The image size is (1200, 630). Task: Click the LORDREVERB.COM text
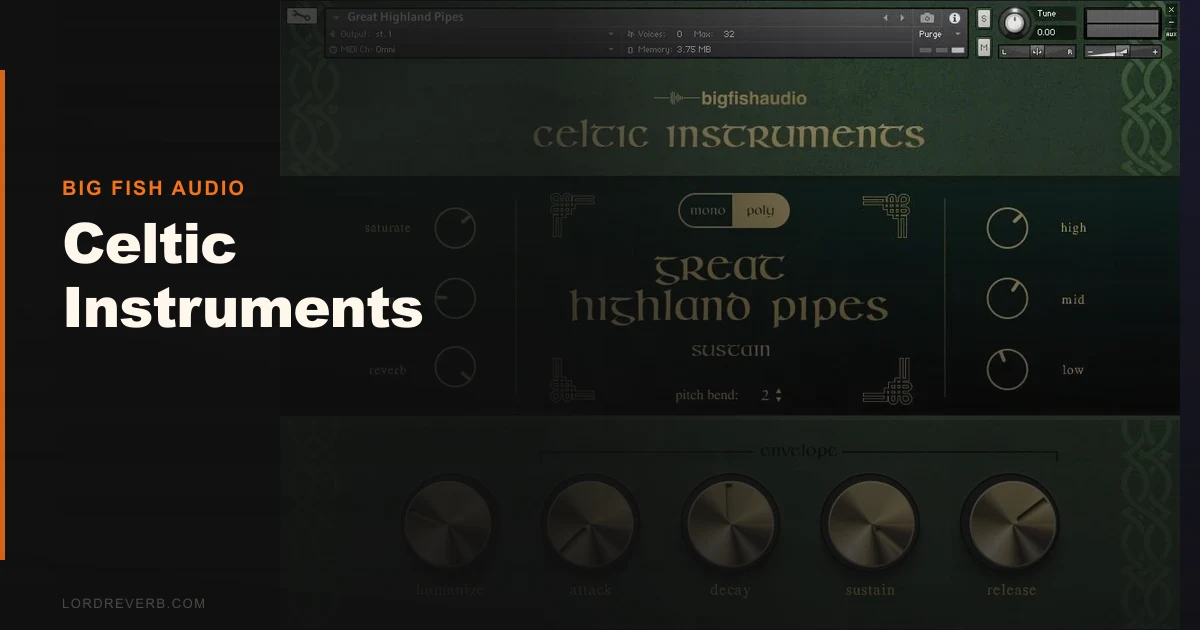coord(134,603)
